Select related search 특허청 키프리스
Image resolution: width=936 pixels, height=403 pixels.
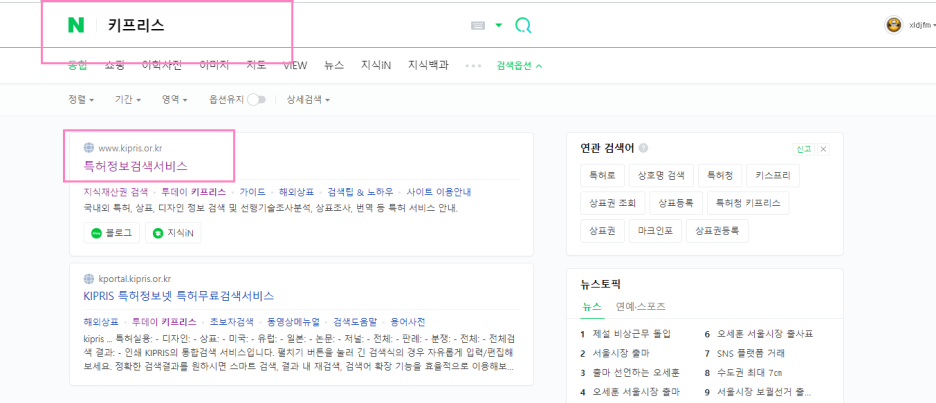tap(748, 203)
